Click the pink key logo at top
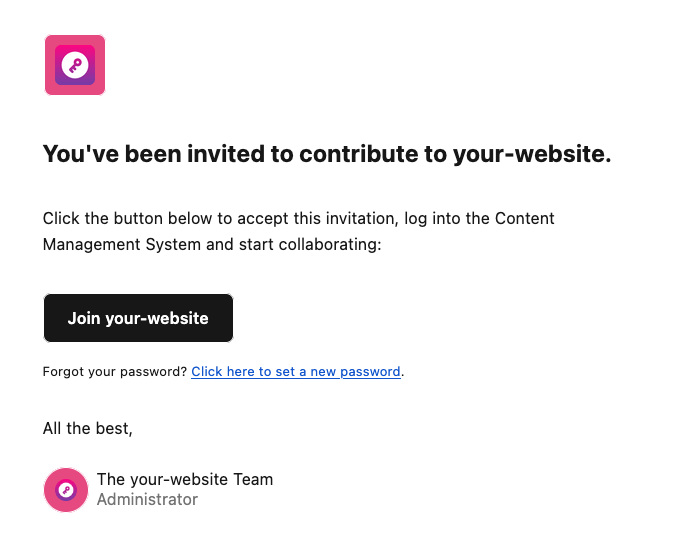The width and height of the screenshot is (678, 549). pyautogui.click(x=75, y=65)
